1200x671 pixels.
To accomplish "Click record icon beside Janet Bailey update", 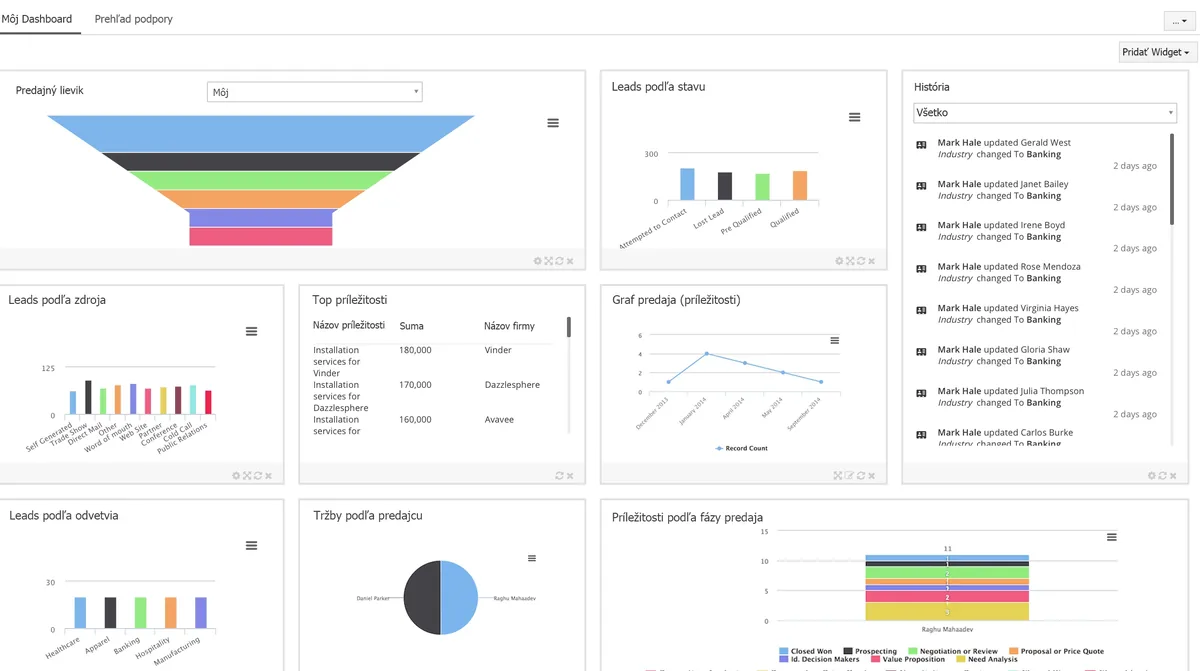I will (921, 186).
